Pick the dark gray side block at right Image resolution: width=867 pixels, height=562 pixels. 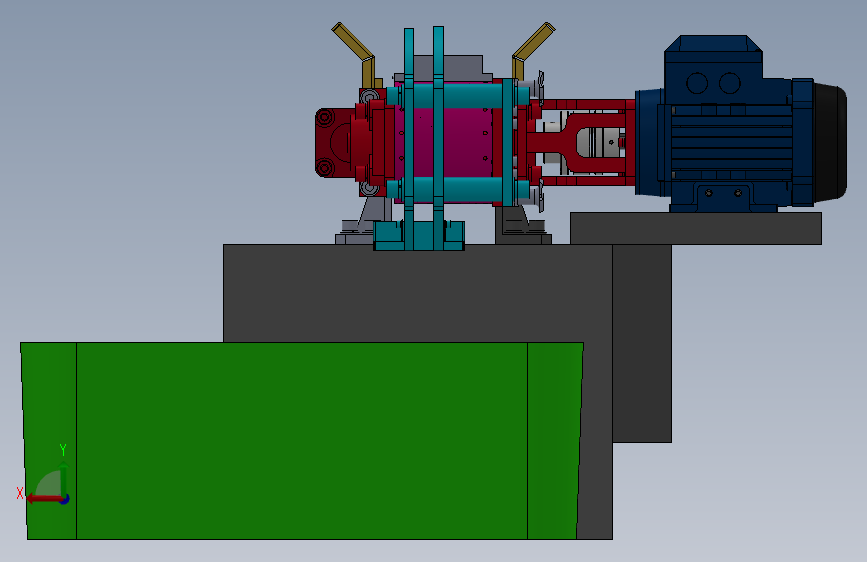(x=642, y=343)
